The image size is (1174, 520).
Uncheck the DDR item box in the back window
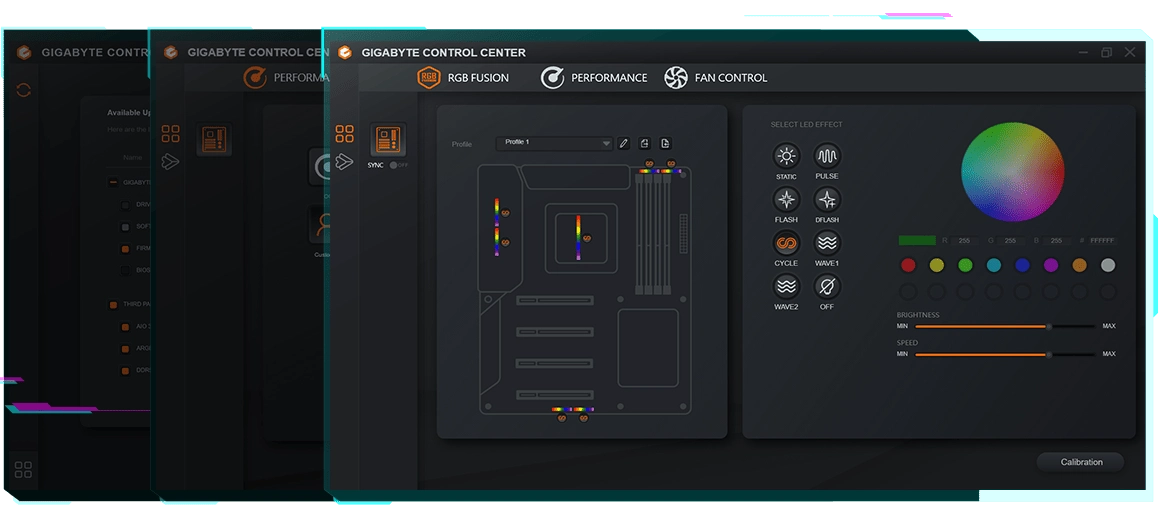[x=125, y=370]
